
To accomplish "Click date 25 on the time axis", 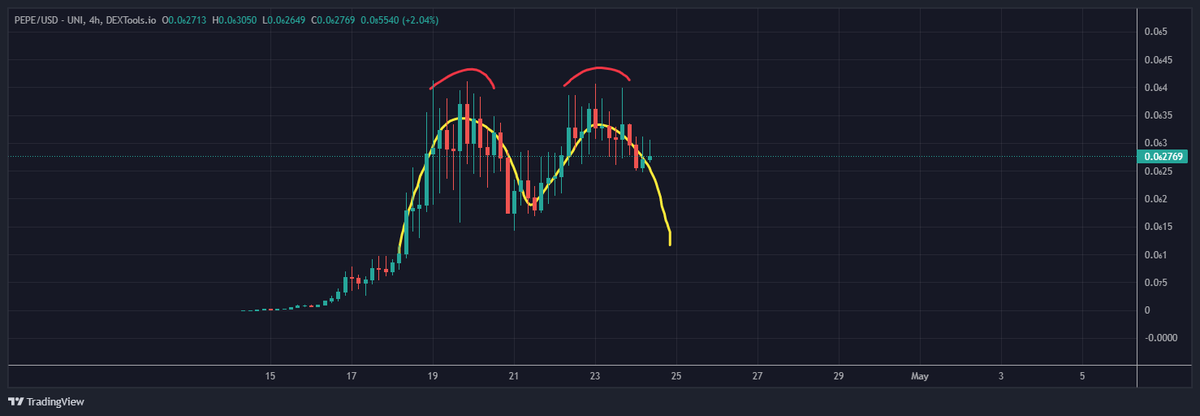I will [x=676, y=376].
